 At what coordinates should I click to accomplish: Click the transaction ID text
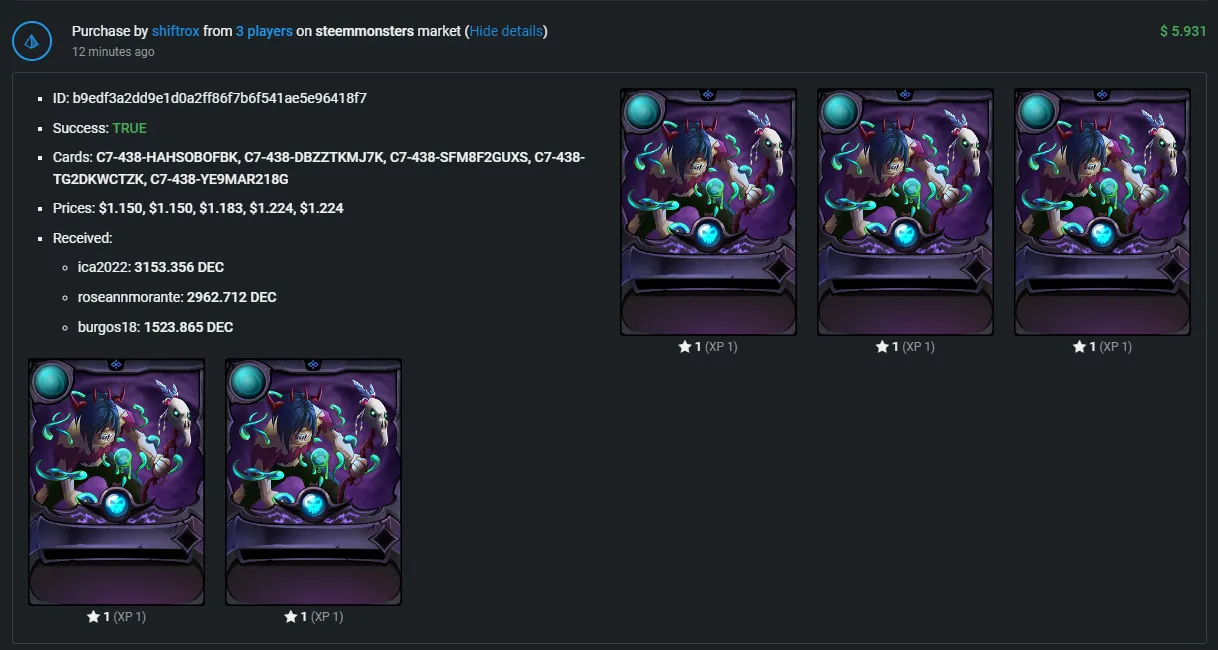pyautogui.click(x=210, y=98)
